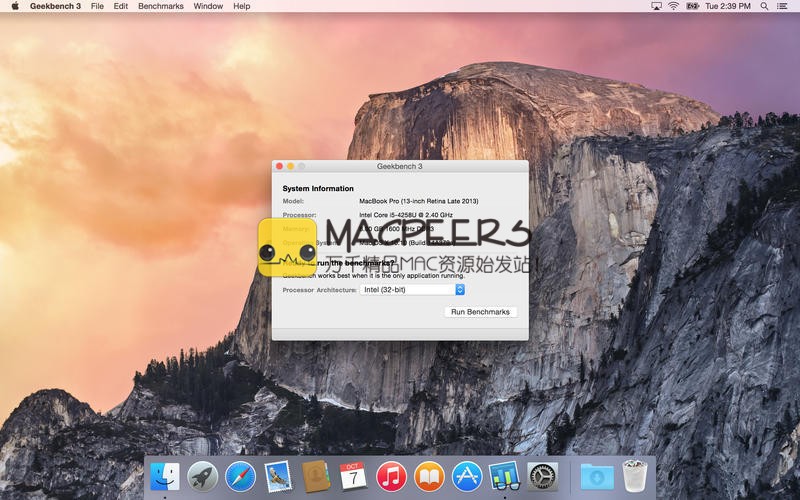This screenshot has width=800, height=500.
Task: Open iBooks from the dock
Action: (x=429, y=477)
